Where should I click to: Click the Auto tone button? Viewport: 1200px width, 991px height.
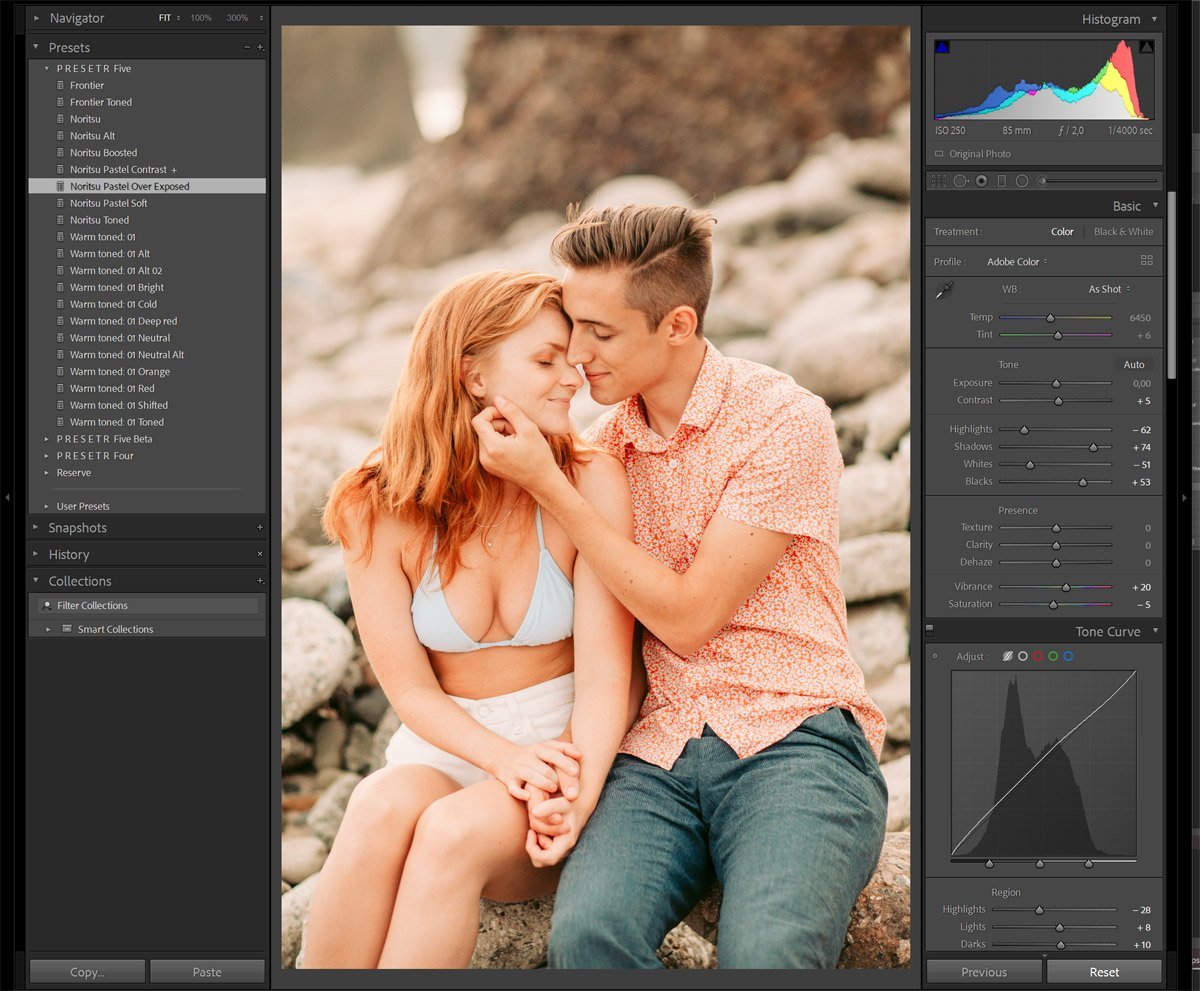click(1134, 364)
